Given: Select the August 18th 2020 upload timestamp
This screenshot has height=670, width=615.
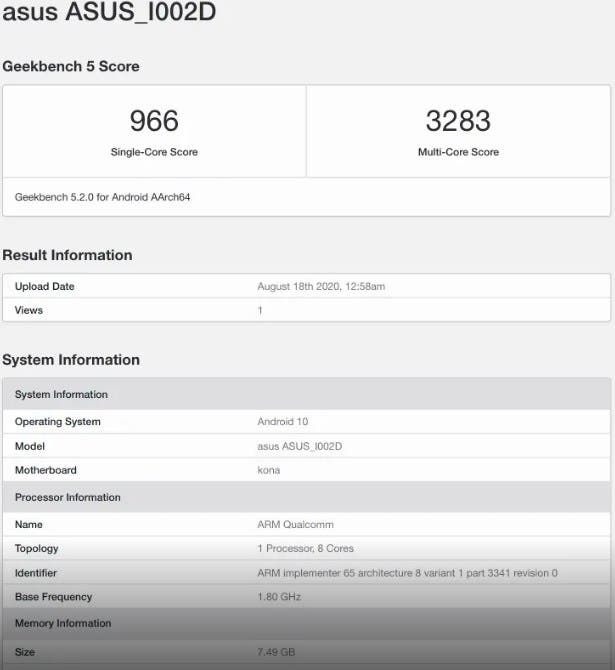Looking at the screenshot, I should pos(321,287).
